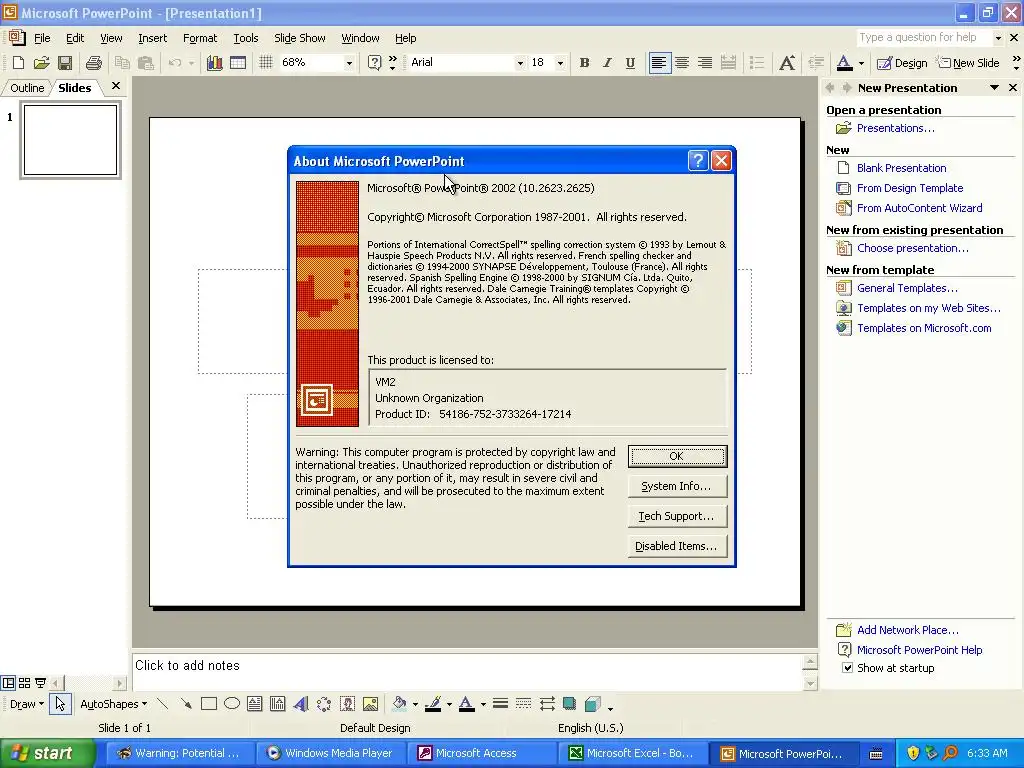Click From AutoContent Wizard link
Viewport: 1024px width, 768px height.
click(x=920, y=208)
